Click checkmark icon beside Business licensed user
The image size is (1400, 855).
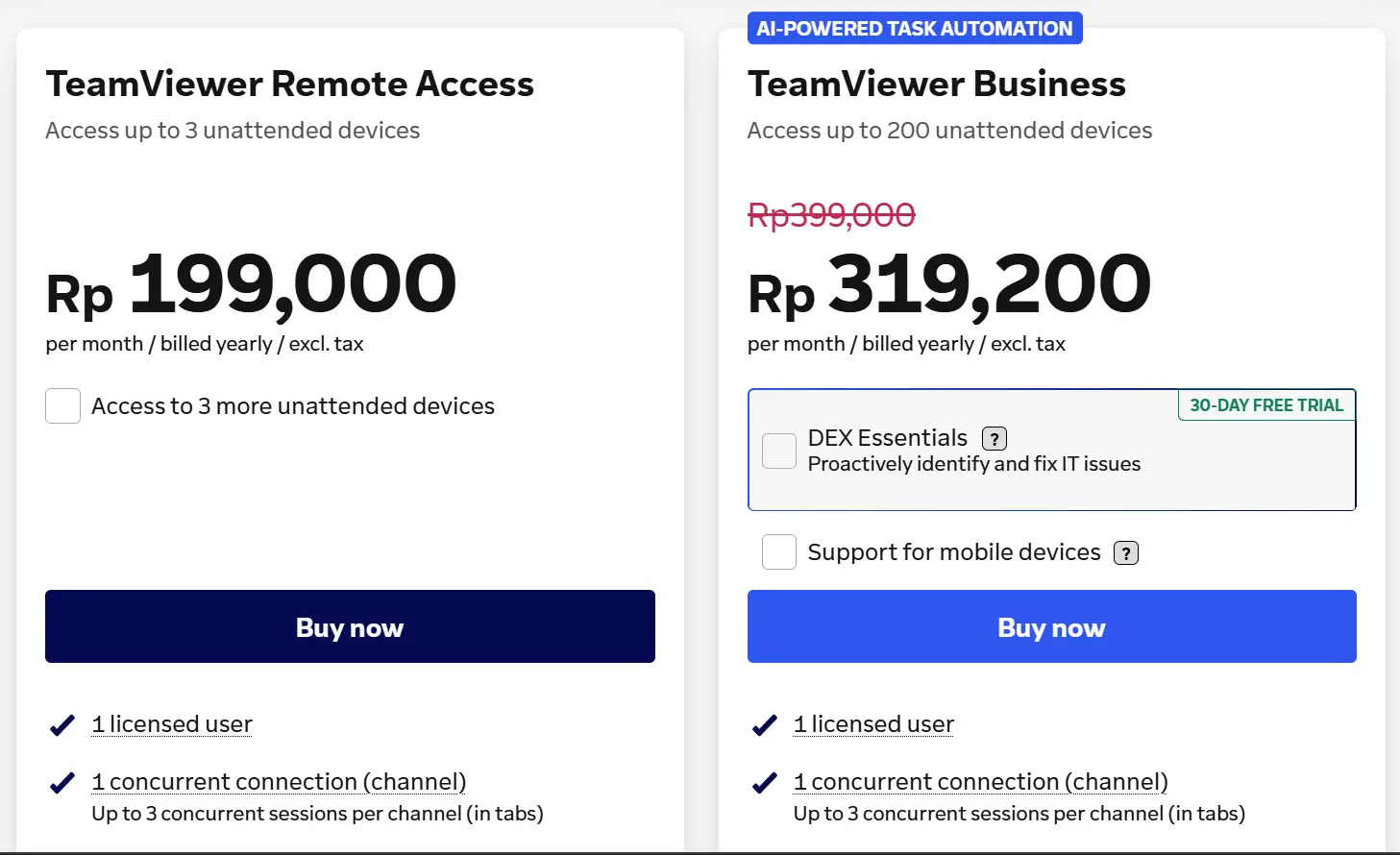point(765,725)
